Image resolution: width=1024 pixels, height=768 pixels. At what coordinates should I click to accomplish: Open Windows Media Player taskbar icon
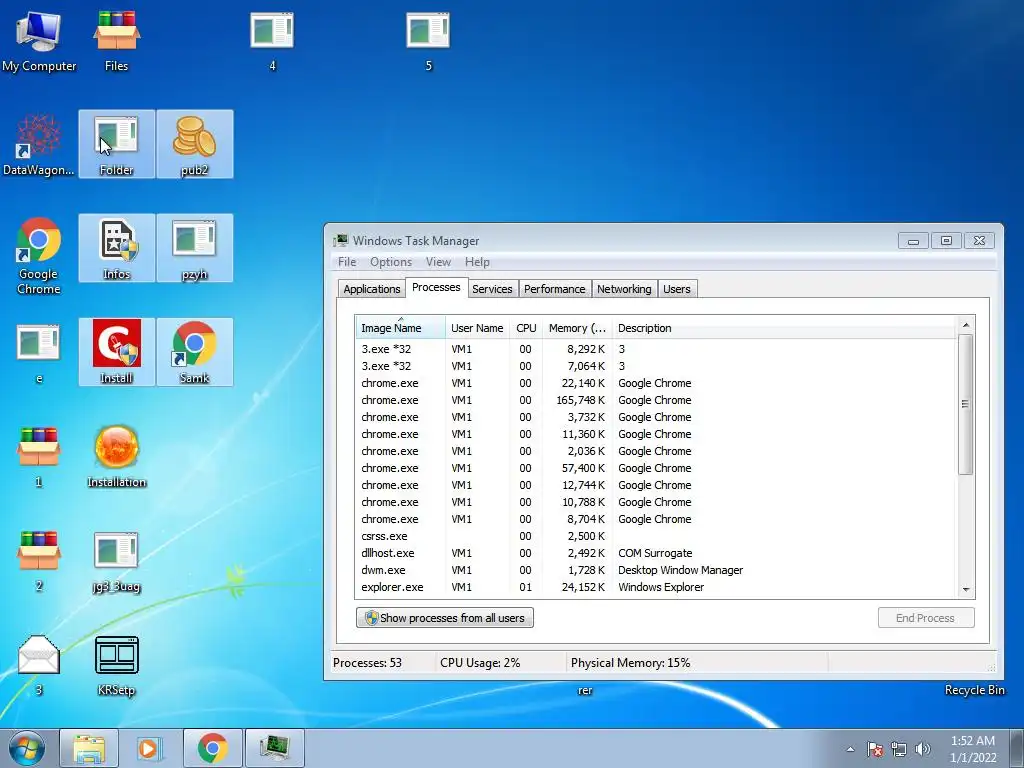click(x=150, y=748)
